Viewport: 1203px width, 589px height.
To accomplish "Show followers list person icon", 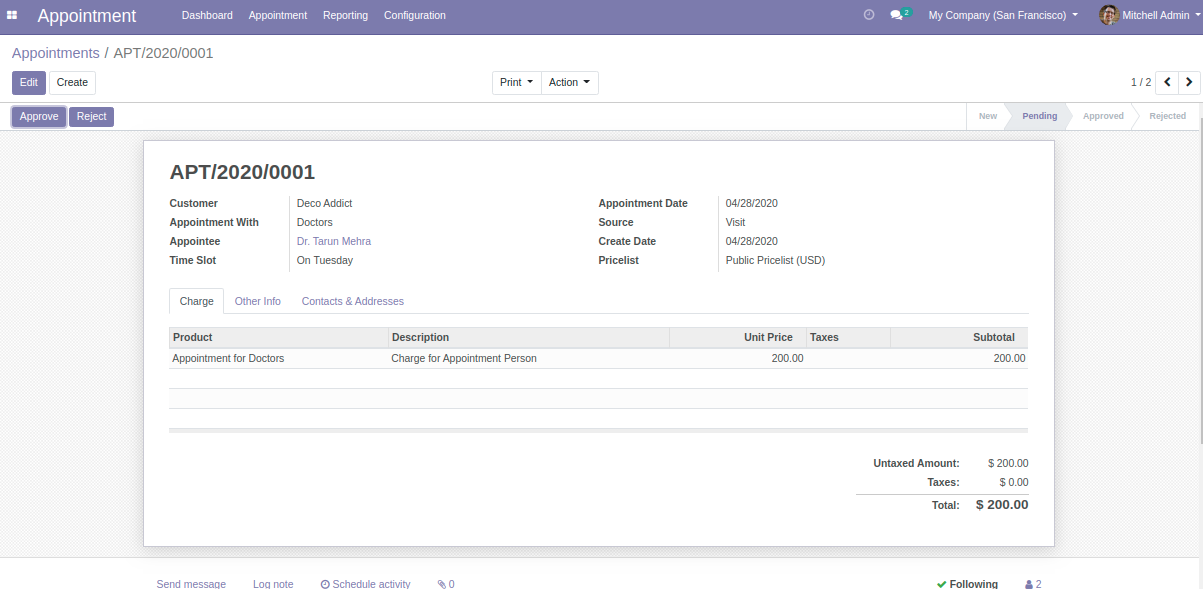I will point(1029,584).
